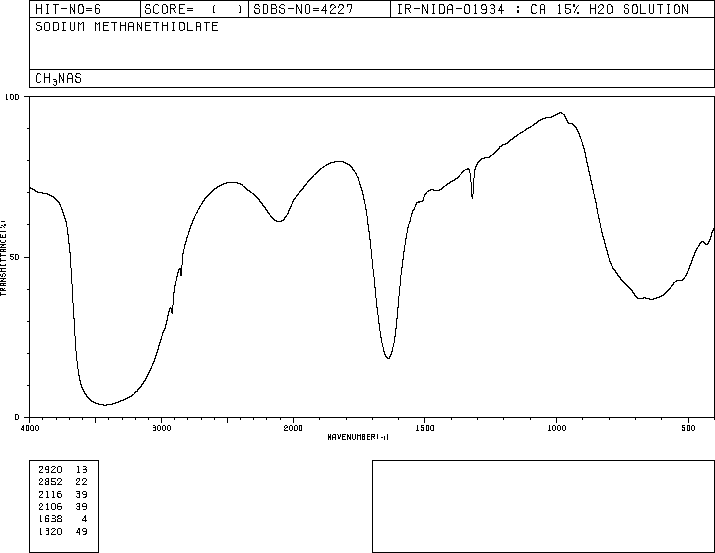
Task: Click peak table row 2852 22
Action: pyautogui.click(x=63, y=481)
